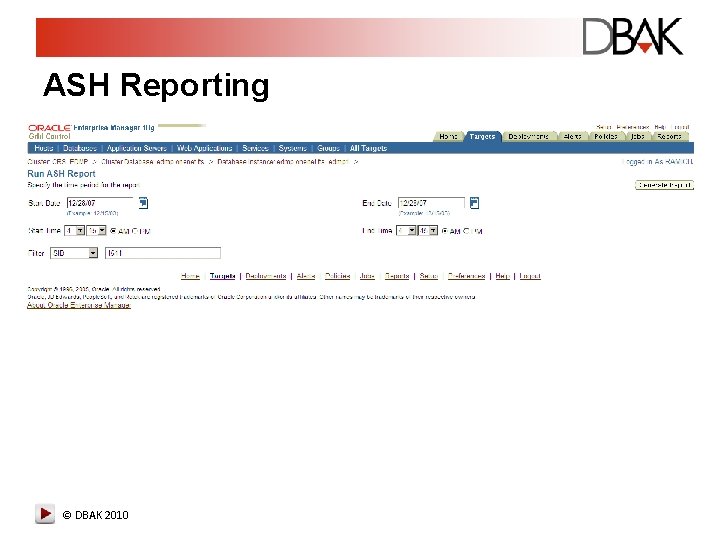Click the footer Logout link
720x540 pixels.
coord(530,276)
